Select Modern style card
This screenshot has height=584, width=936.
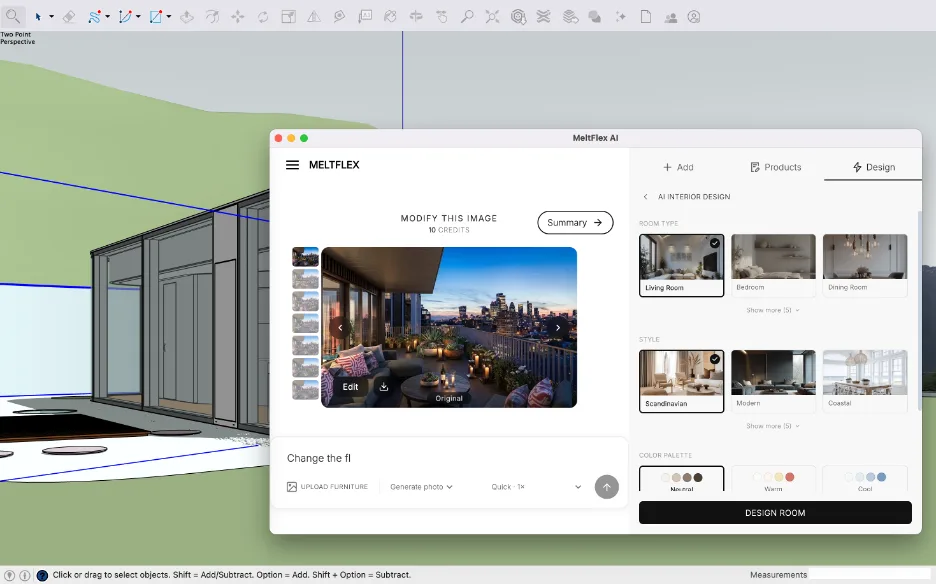coord(773,381)
